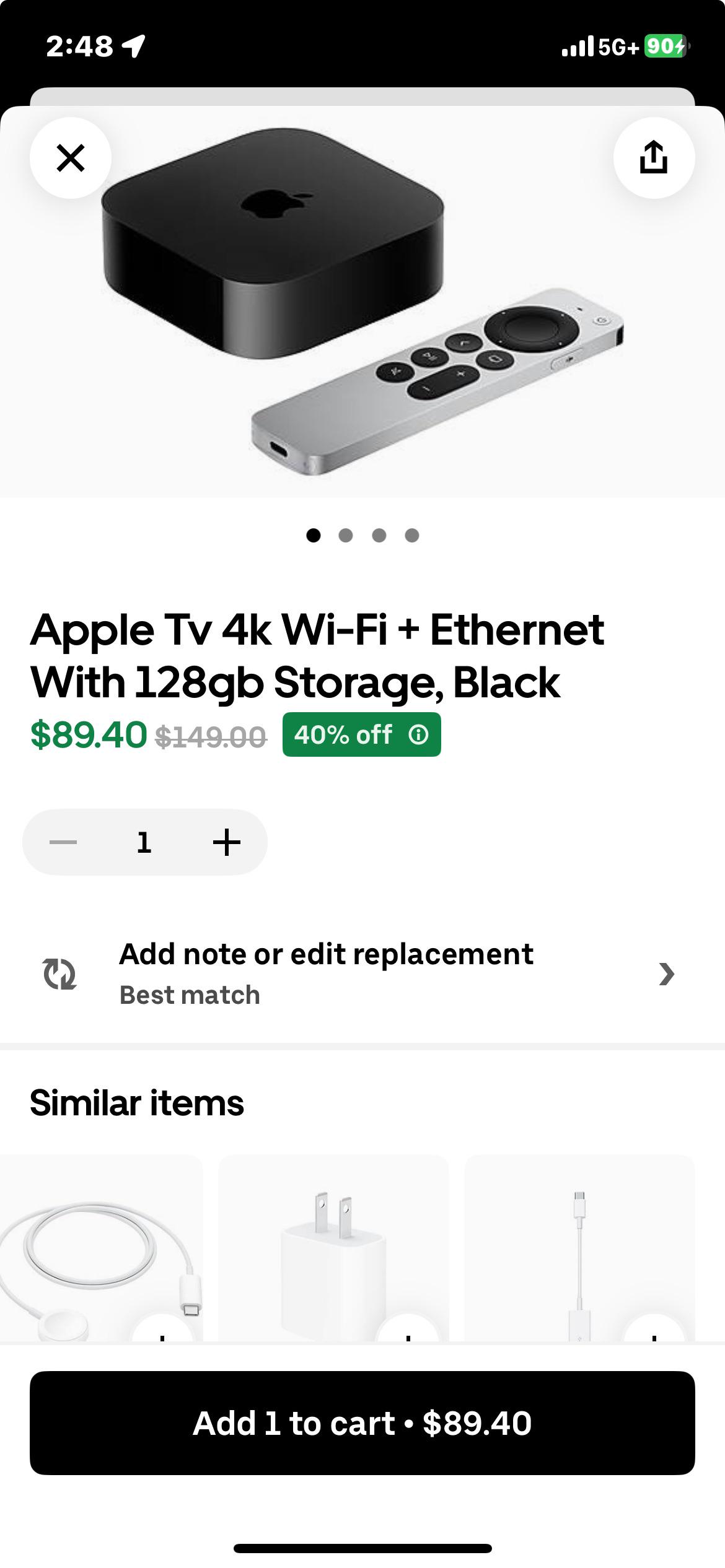This screenshot has height=1568, width=725.
Task: Tap Best match to view replacement settings
Action: point(190,994)
